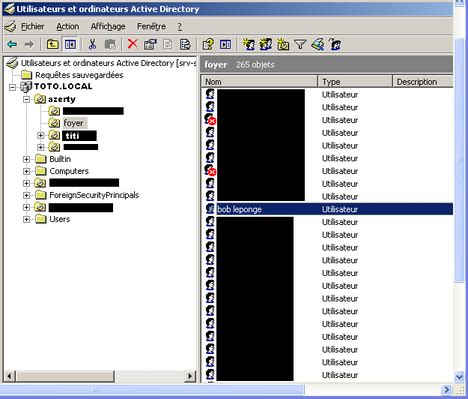Click the foyer organizational unit icon
Viewport: 468px width, 399px height.
54,123
